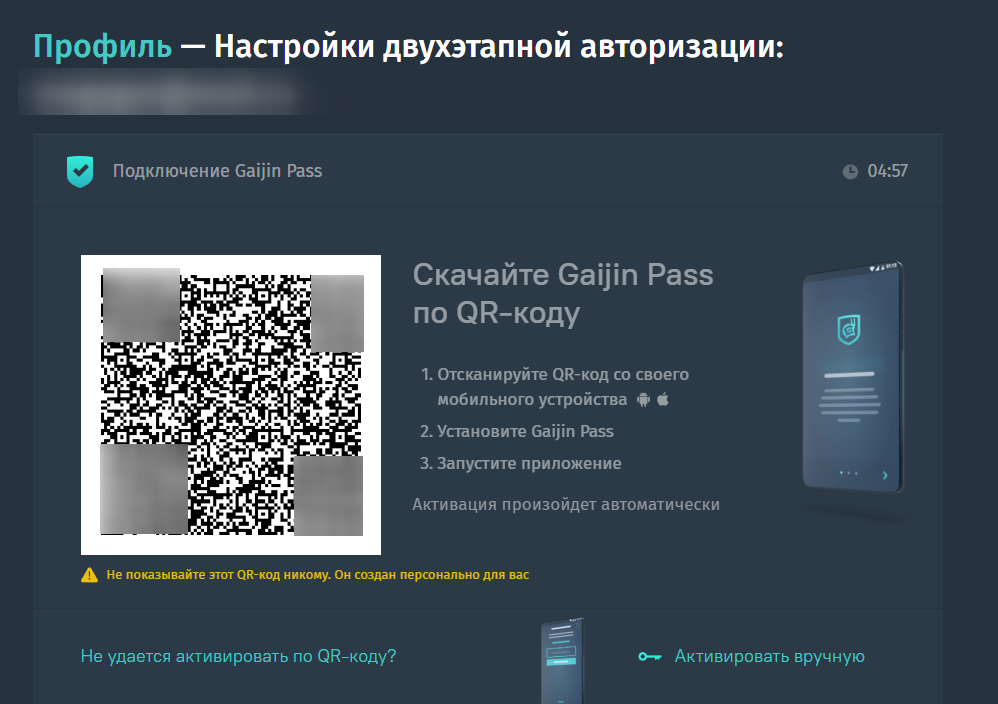Click the small phone illustration at the bottom
Image resolution: width=998 pixels, height=704 pixels.
(x=561, y=661)
